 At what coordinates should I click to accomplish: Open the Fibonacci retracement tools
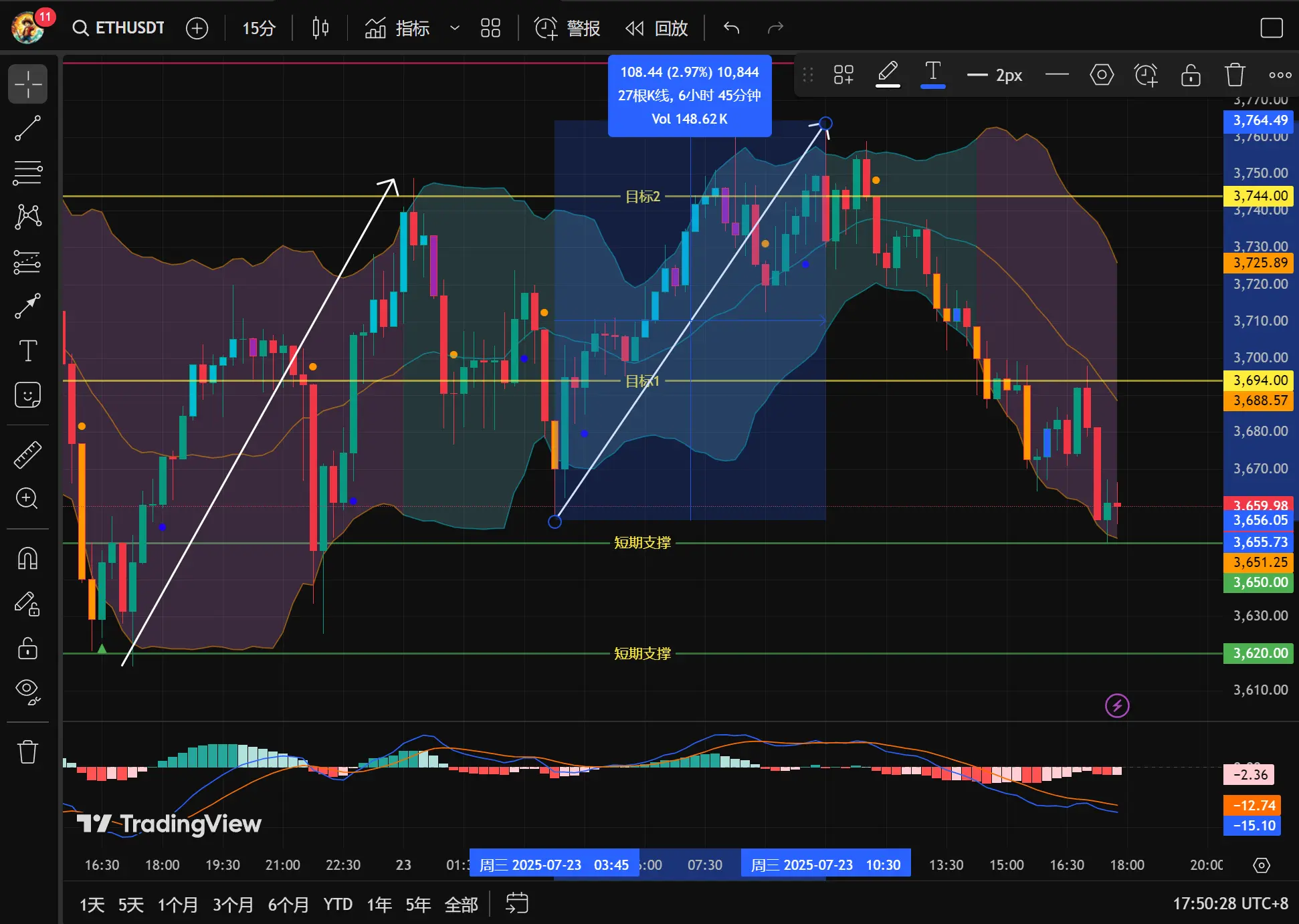pyautogui.click(x=27, y=172)
